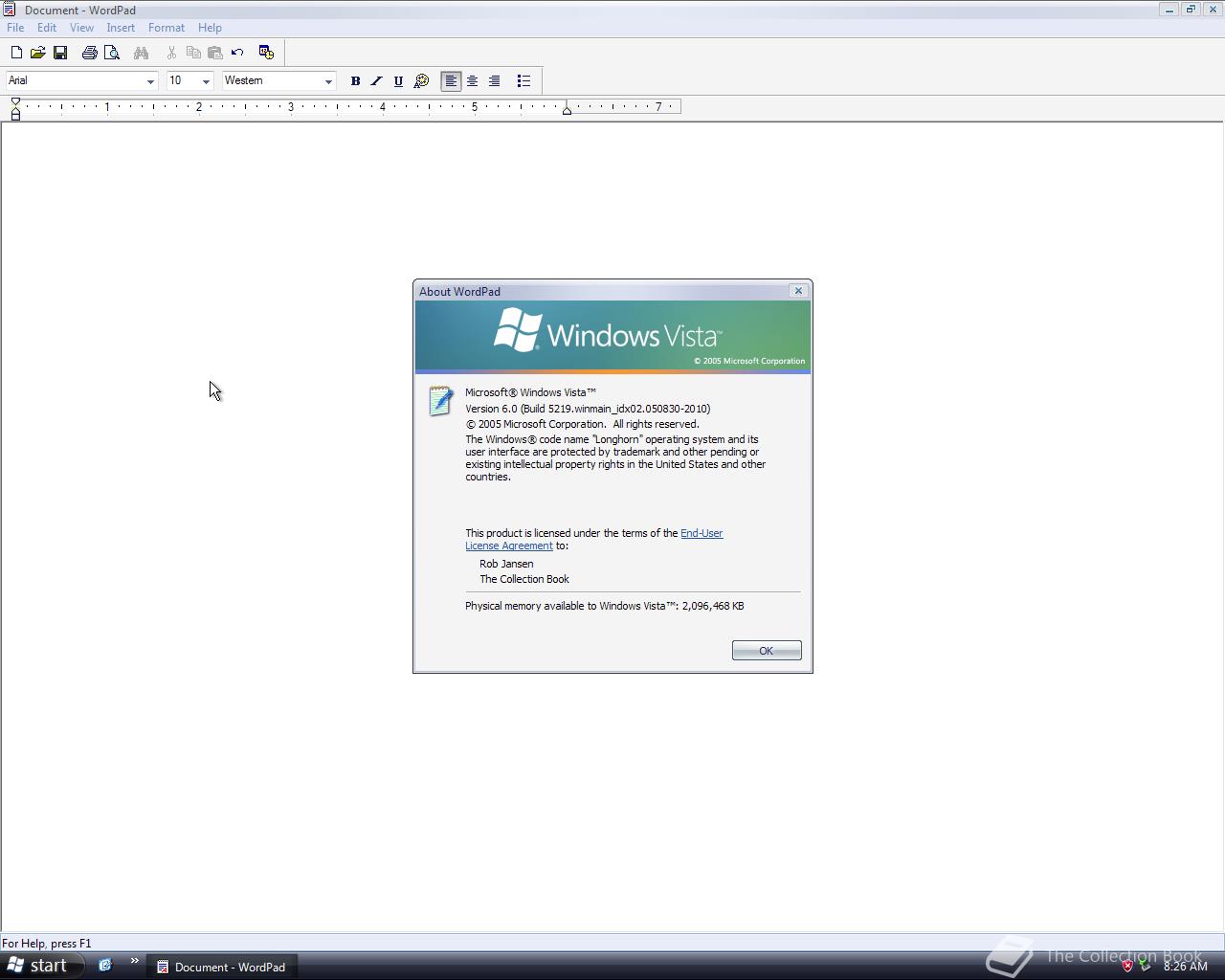Click the Open folder toolbar icon

(37, 53)
